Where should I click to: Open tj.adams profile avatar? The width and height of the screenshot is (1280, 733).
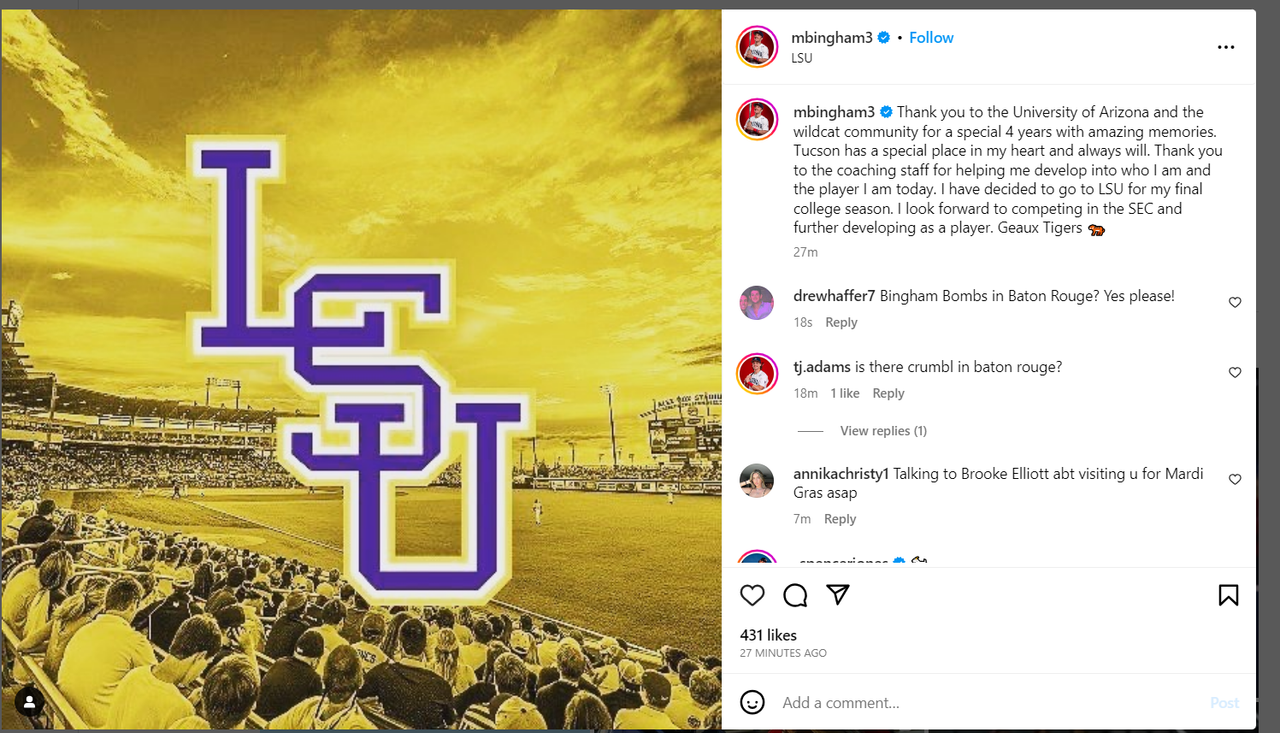click(x=757, y=373)
